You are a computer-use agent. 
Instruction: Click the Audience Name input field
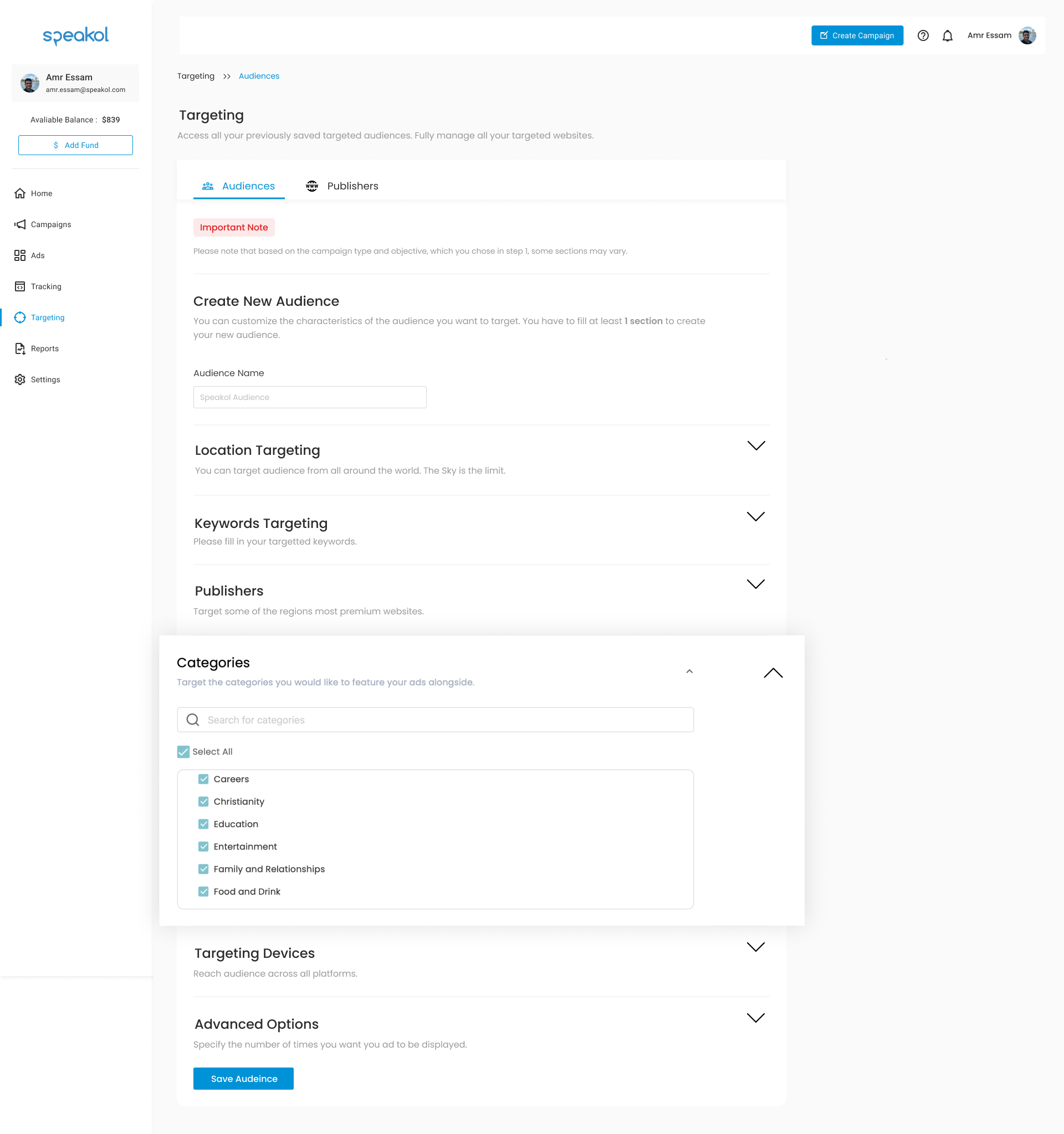click(310, 397)
